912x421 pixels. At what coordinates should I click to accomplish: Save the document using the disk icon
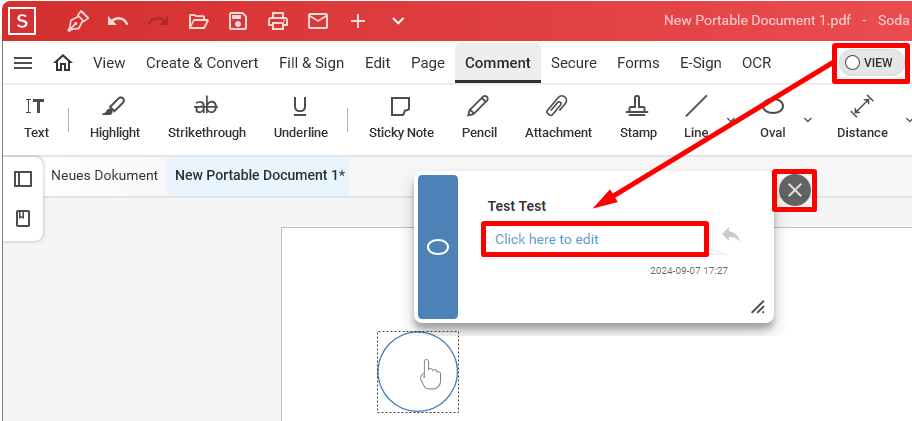238,22
